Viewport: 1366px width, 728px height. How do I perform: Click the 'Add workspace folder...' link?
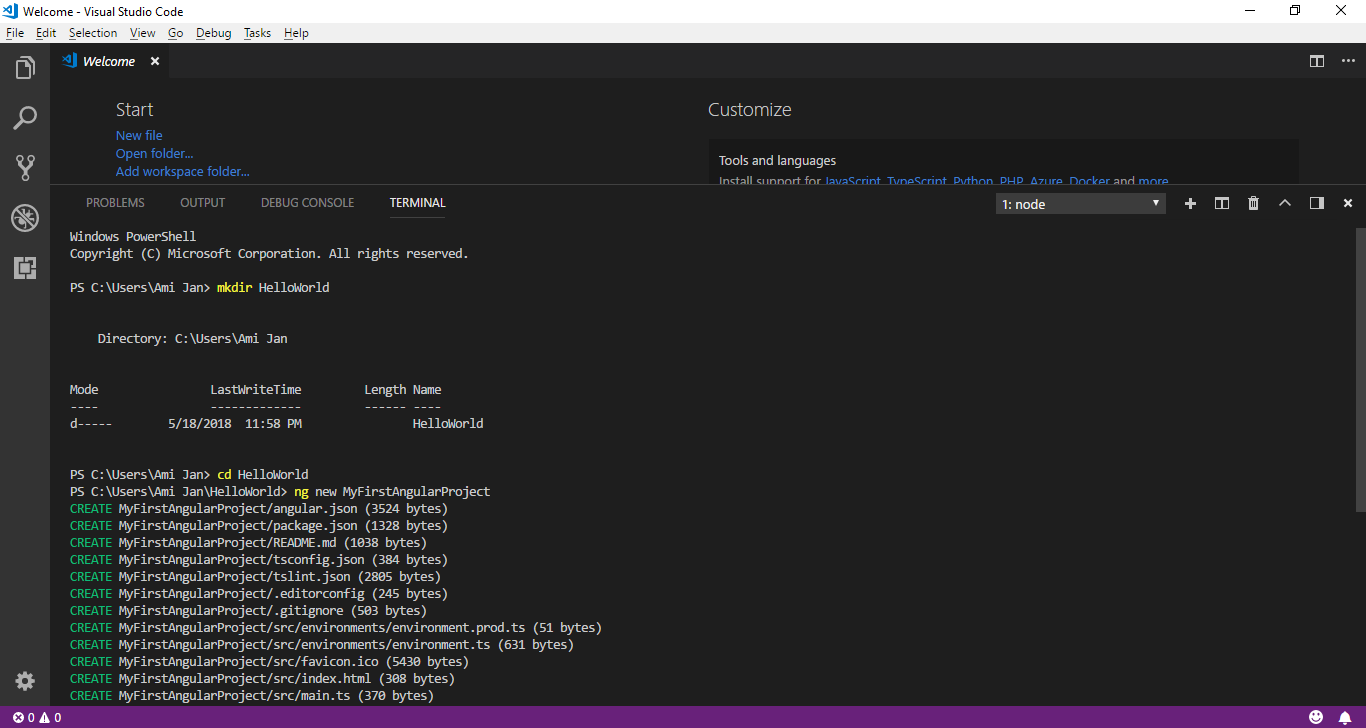coord(183,171)
